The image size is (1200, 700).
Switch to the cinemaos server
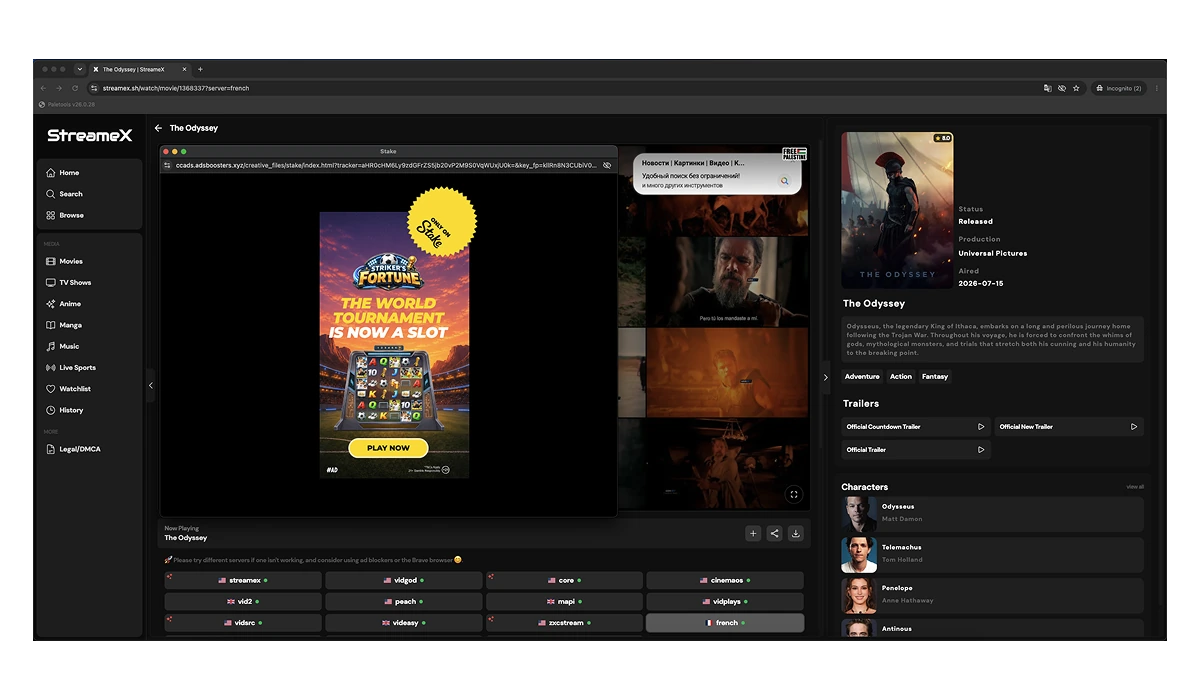725,580
